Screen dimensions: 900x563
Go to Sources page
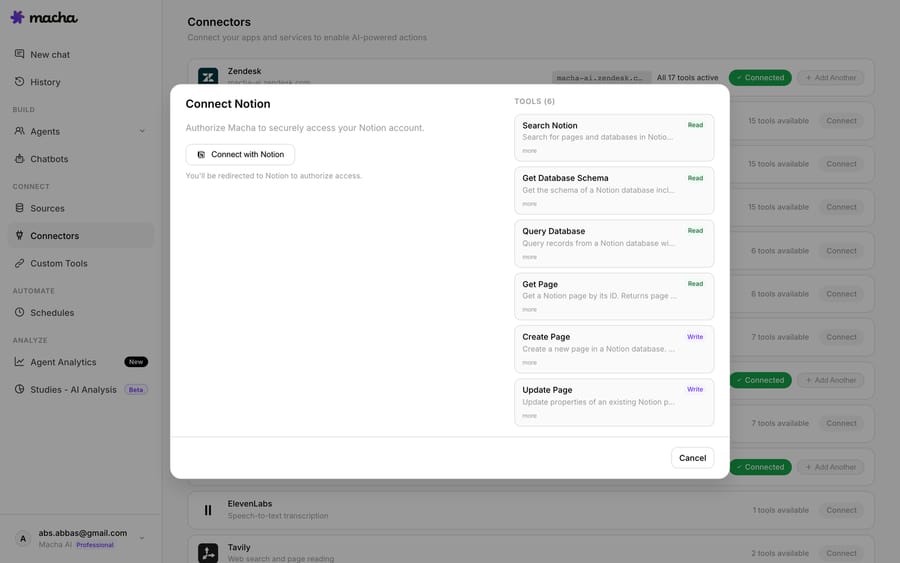81,208
